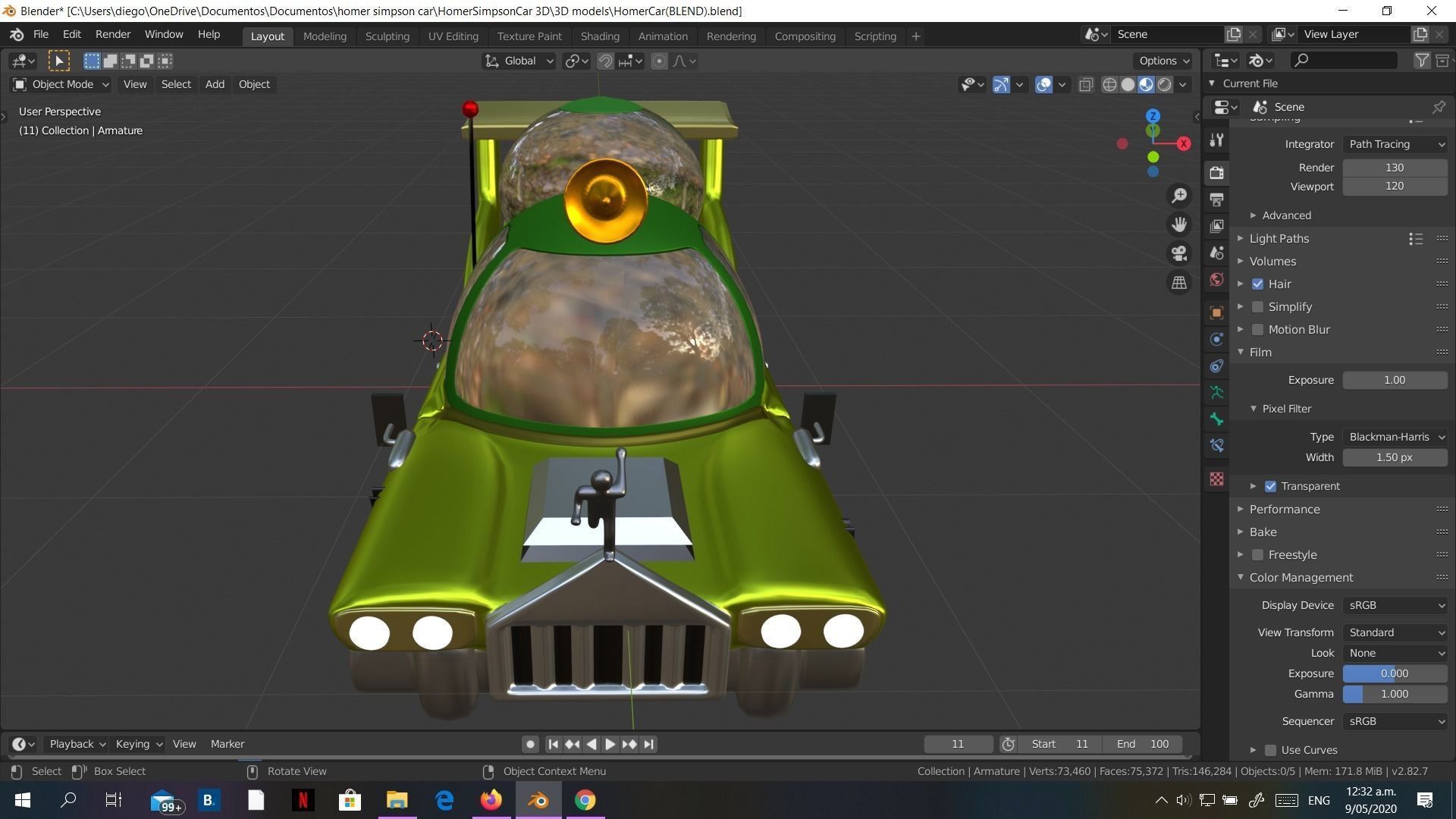This screenshot has height=819, width=1456.
Task: Open the Tool properties tab
Action: pyautogui.click(x=1216, y=140)
